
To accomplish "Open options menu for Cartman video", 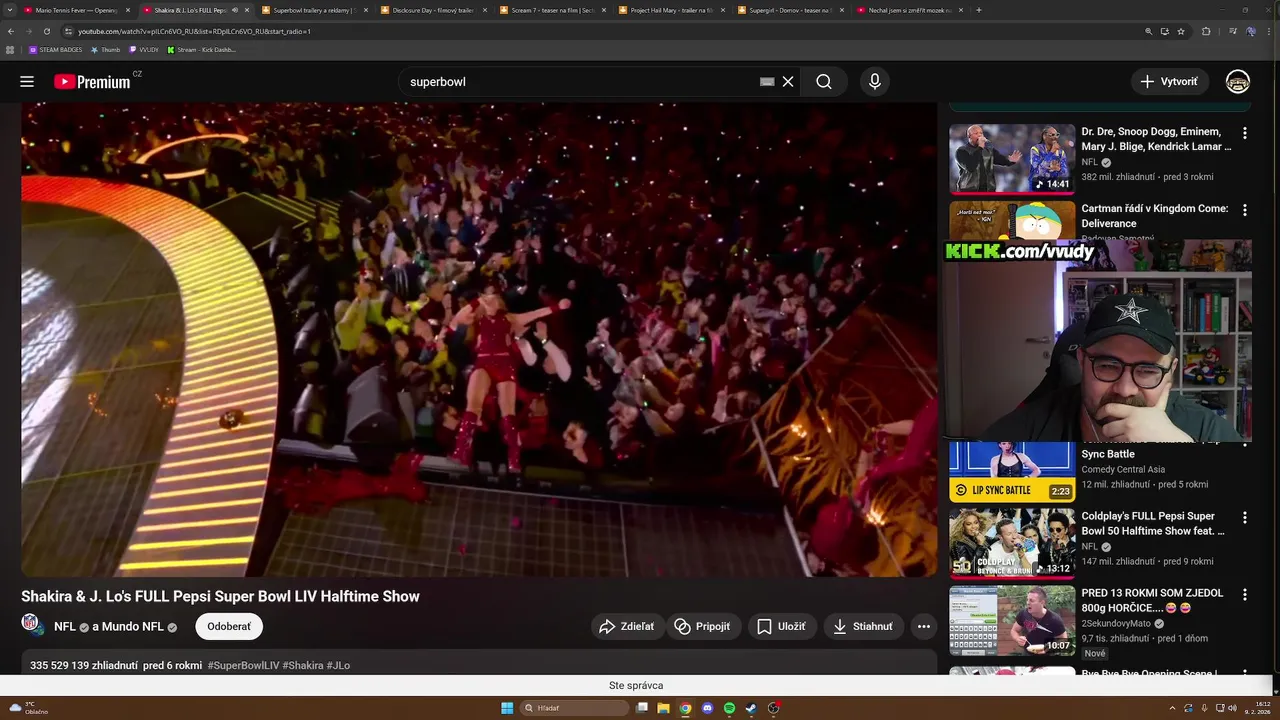I will click(x=1245, y=210).
